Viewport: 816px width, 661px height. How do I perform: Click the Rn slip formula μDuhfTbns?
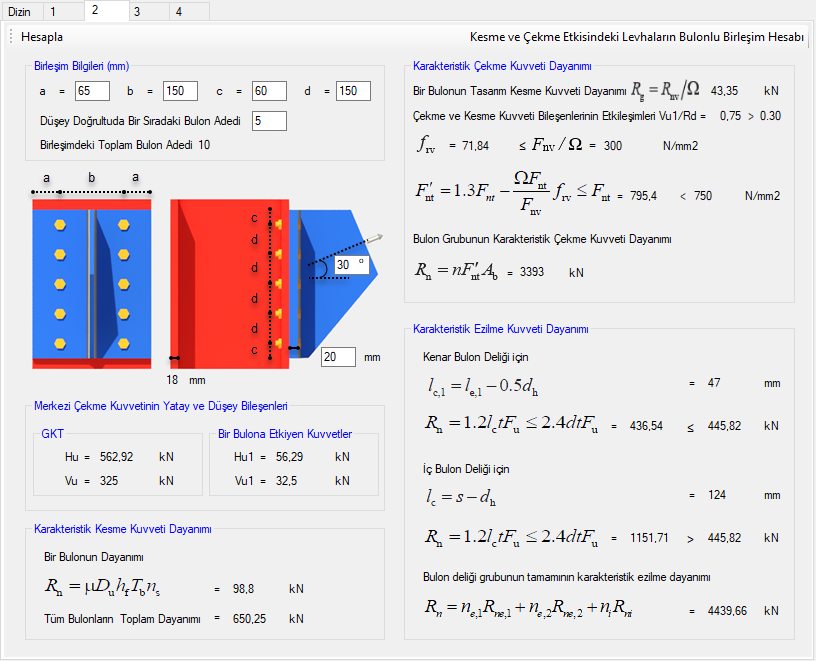pos(103,588)
